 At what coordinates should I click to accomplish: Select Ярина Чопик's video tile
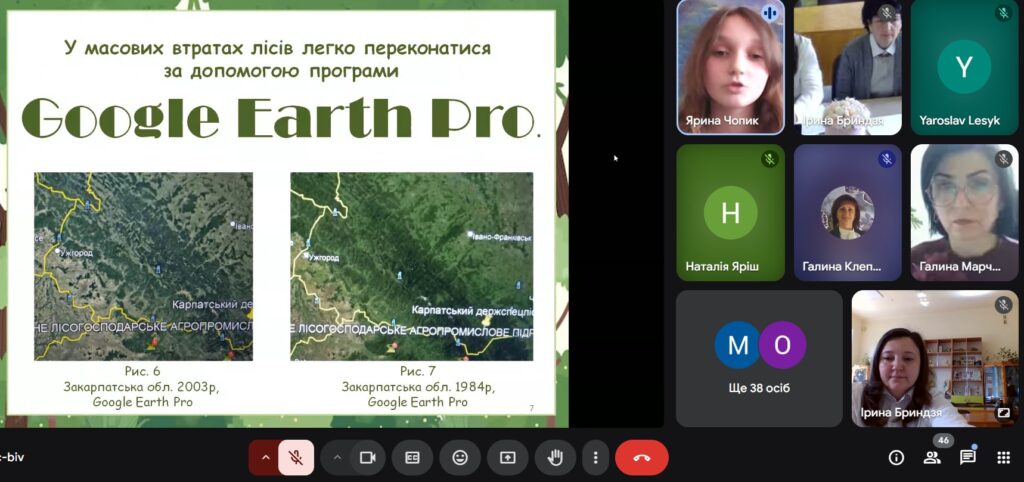pos(730,67)
